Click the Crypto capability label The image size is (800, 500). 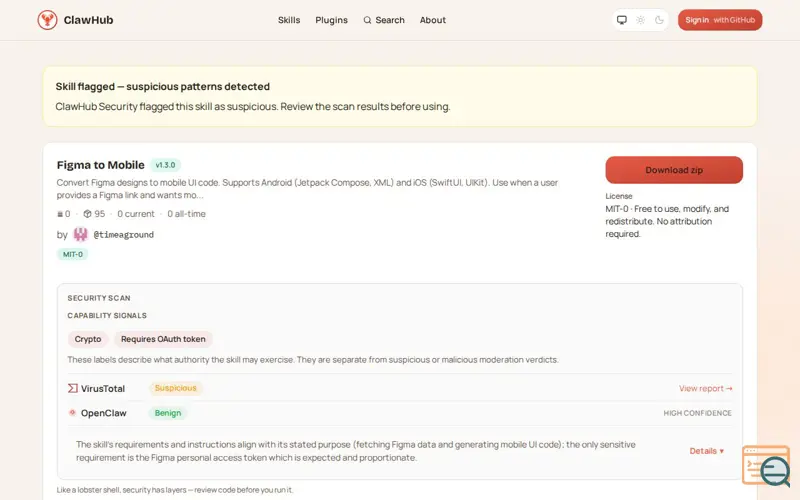click(88, 339)
